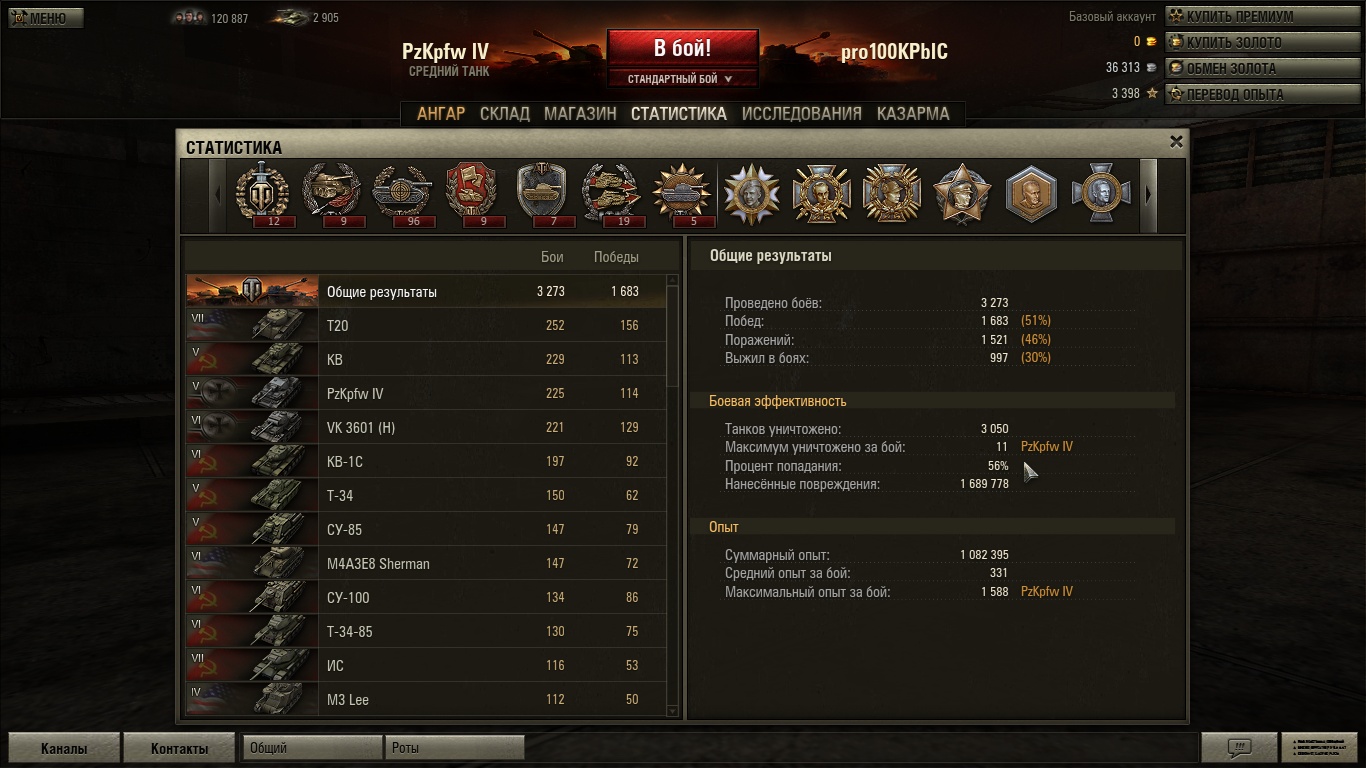This screenshot has width=1366, height=768.
Task: Select the T20 tank statistics row
Action: (x=426, y=325)
